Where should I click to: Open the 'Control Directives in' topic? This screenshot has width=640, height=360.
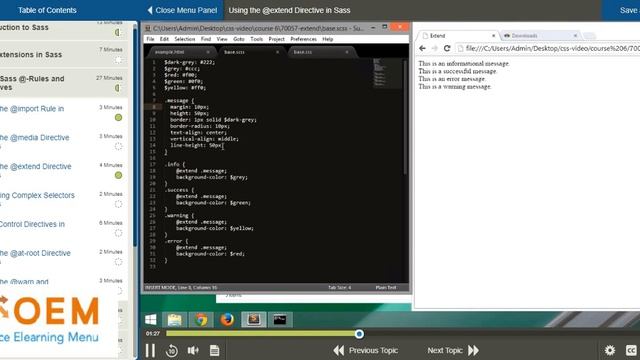pyautogui.click(x=32, y=224)
